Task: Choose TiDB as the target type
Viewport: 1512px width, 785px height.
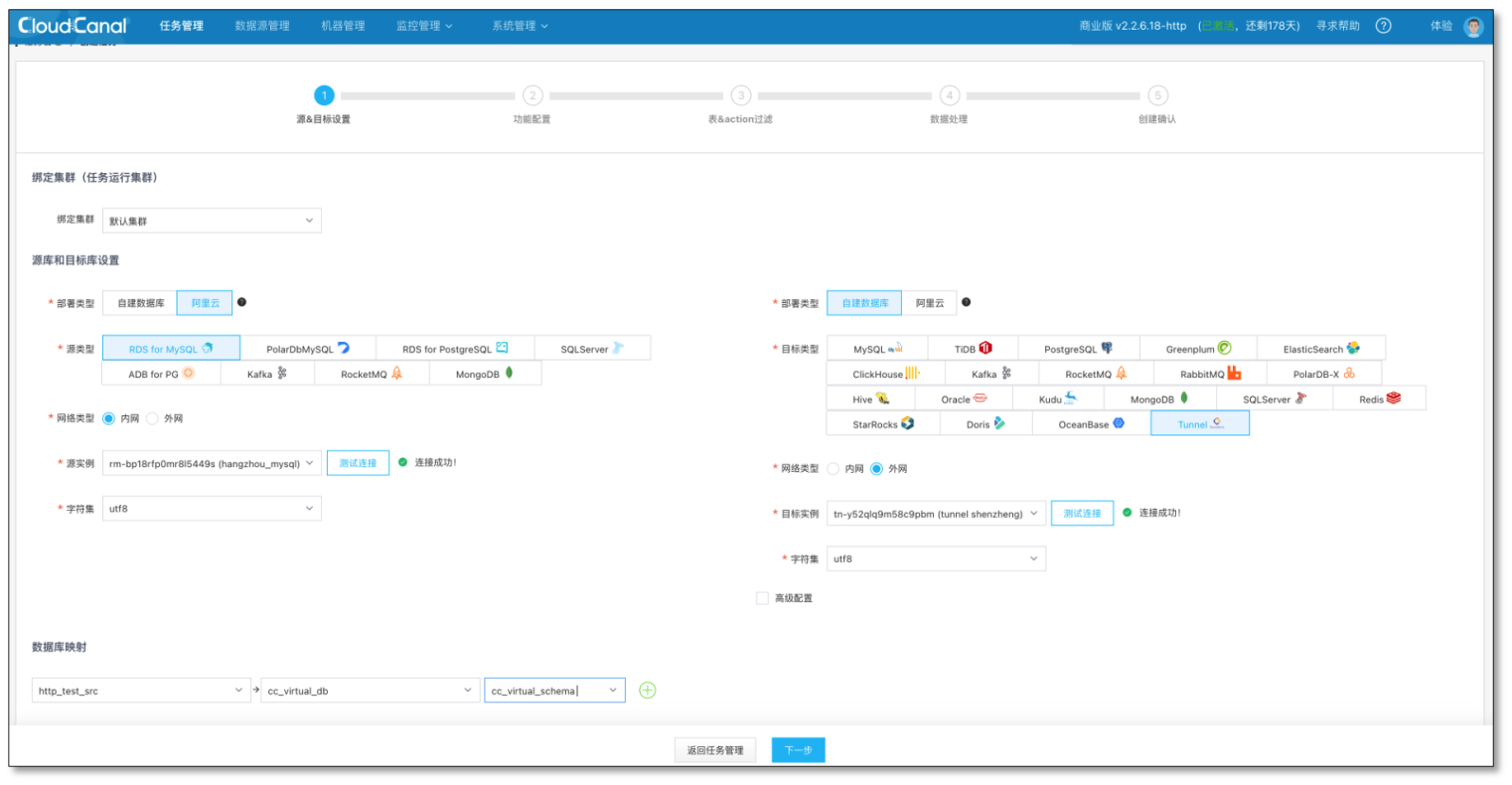Action: click(x=973, y=349)
